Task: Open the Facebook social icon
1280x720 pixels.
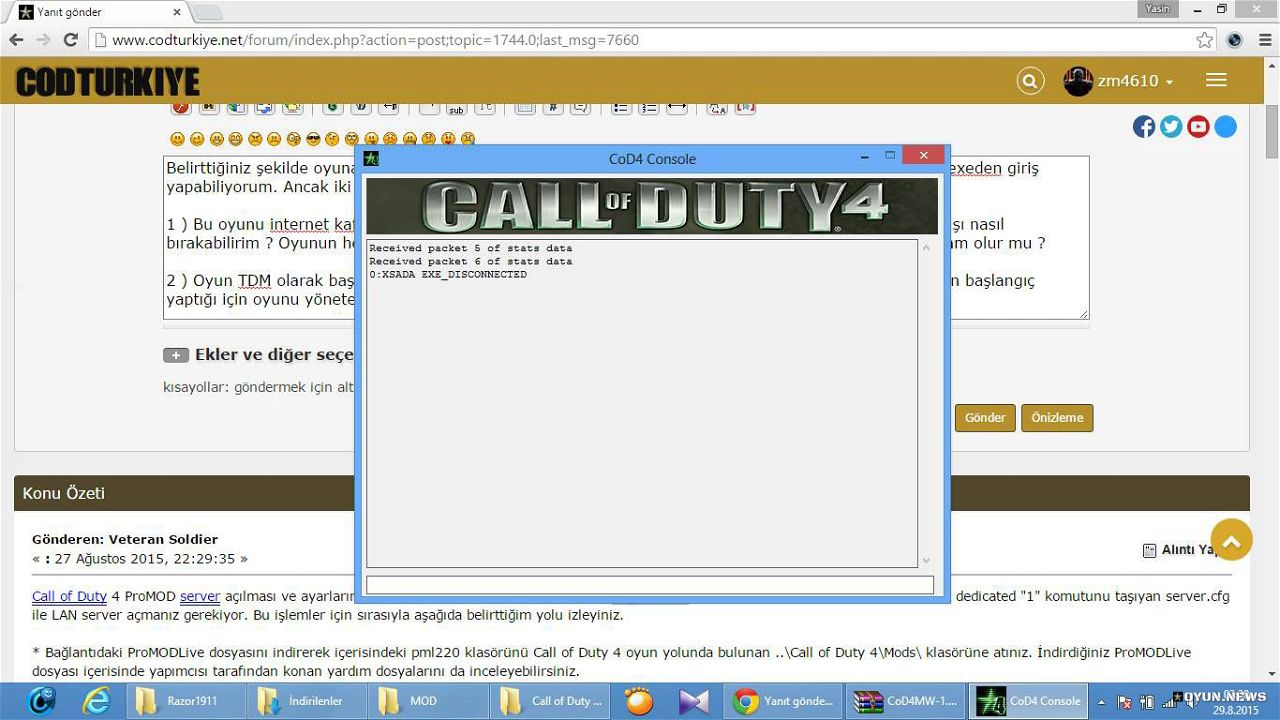Action: (x=1144, y=127)
